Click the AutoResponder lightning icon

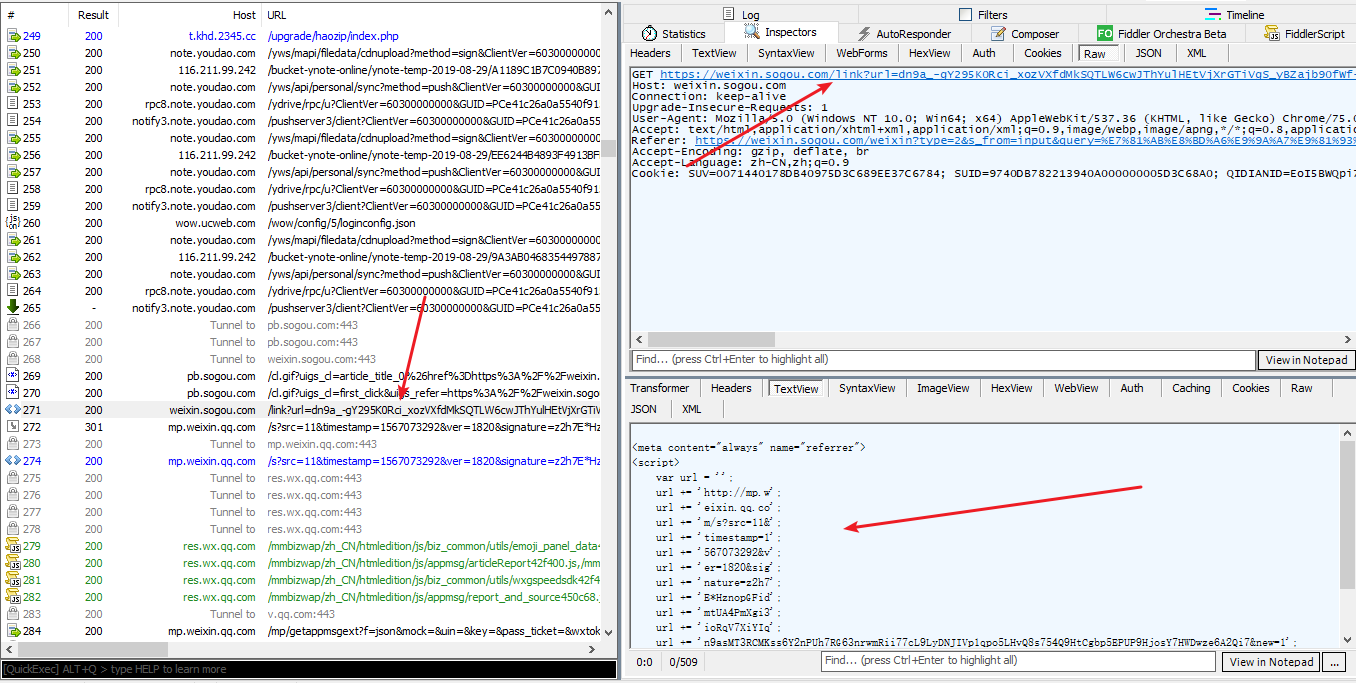pyautogui.click(x=864, y=34)
